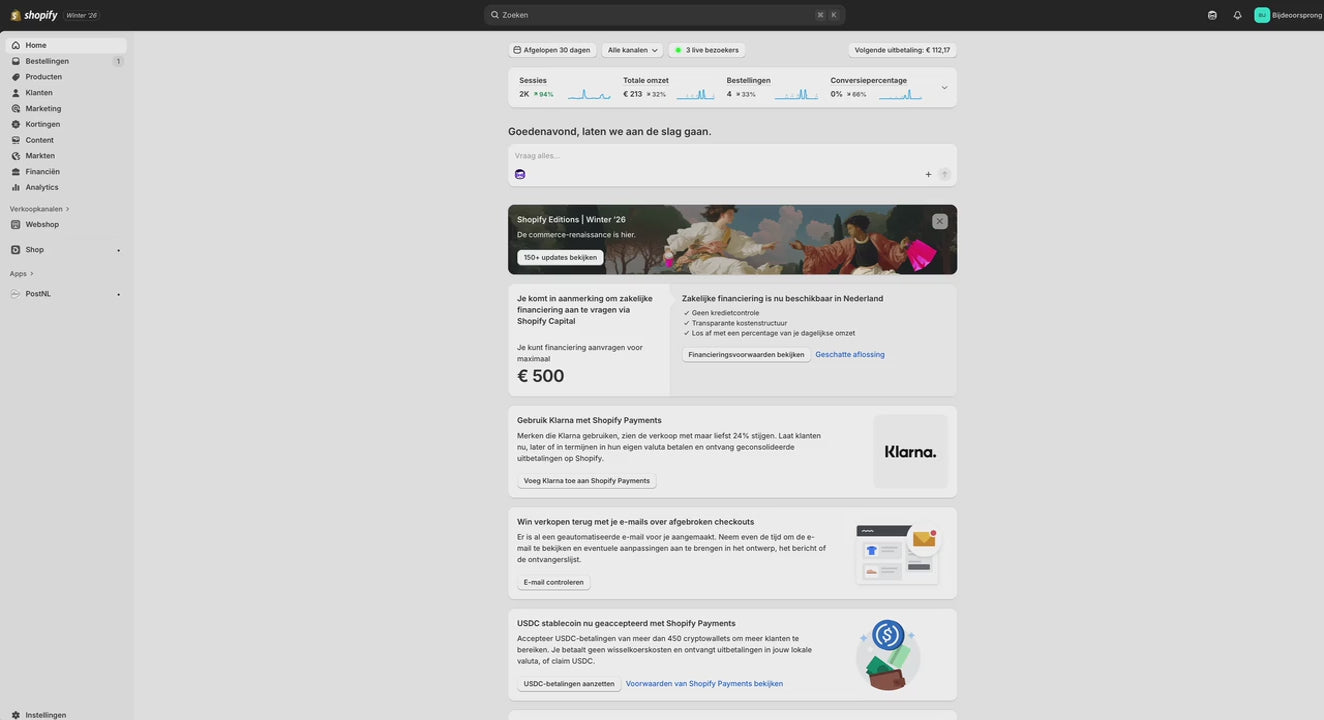Click the Bestellingen inbox tray icon

click(16, 61)
